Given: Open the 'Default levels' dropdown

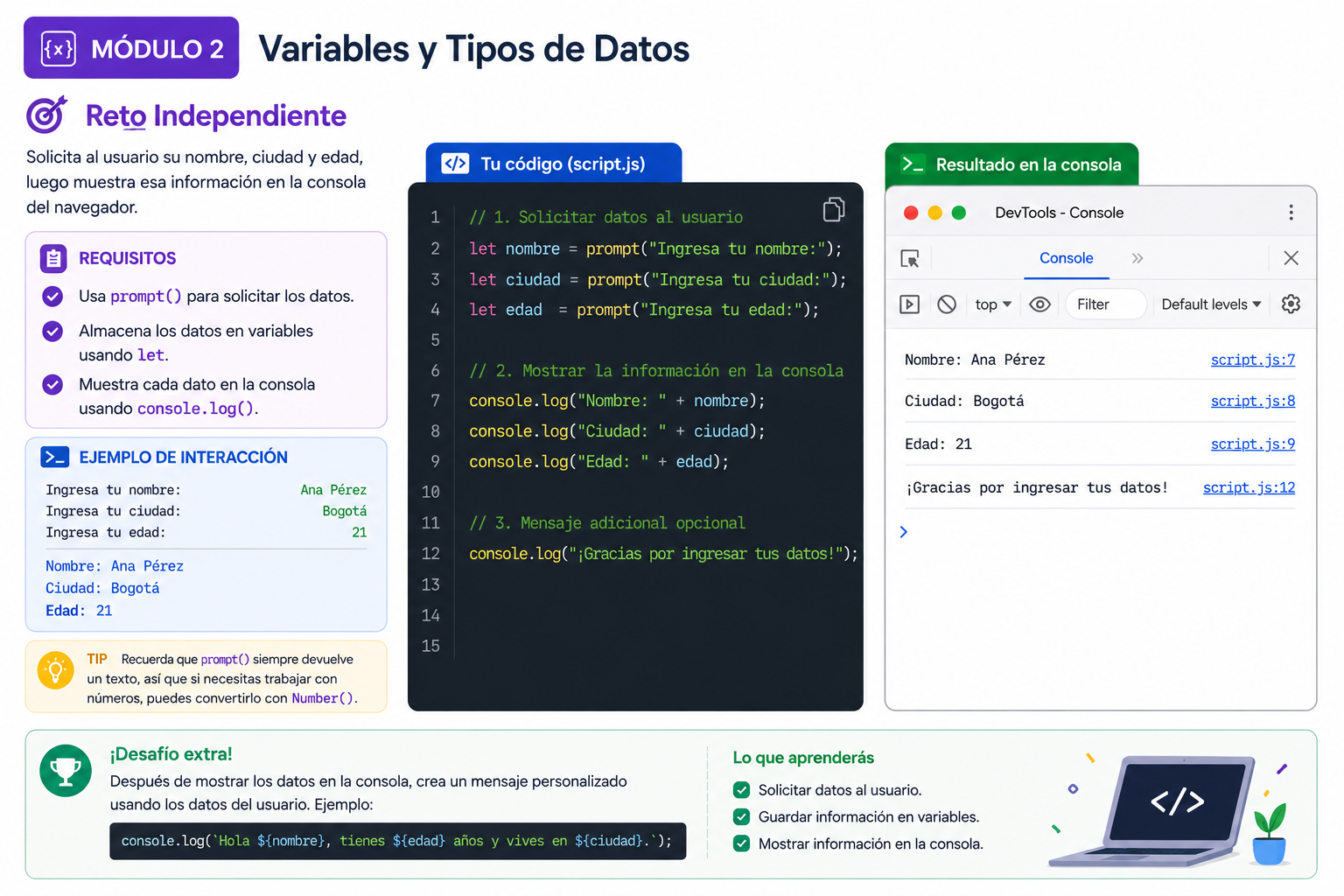Looking at the screenshot, I should pos(1211,304).
